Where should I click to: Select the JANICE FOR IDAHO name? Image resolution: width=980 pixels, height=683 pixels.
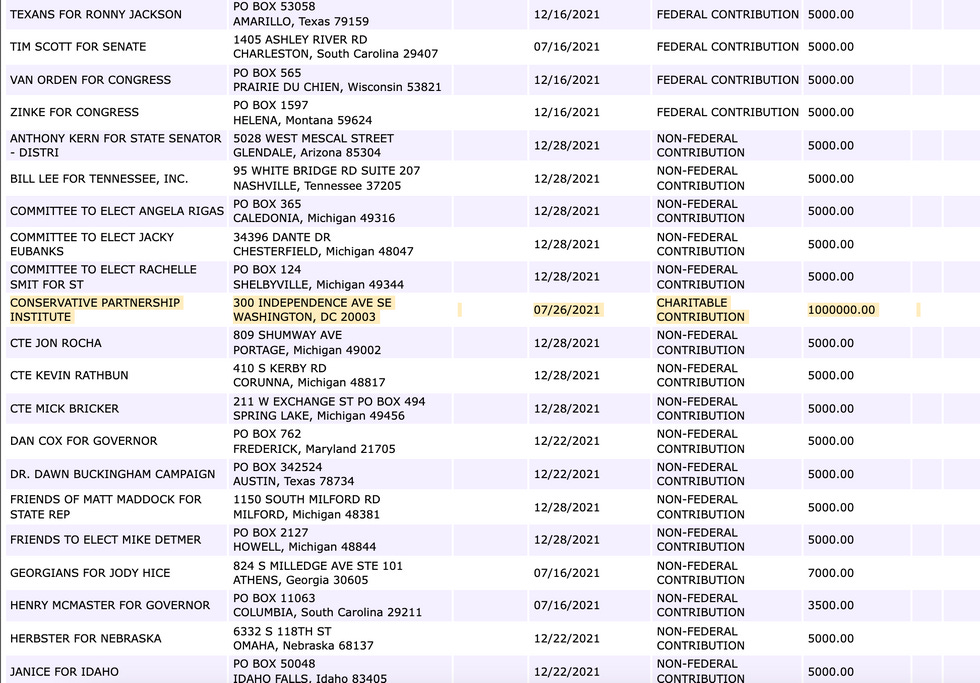click(x=64, y=672)
